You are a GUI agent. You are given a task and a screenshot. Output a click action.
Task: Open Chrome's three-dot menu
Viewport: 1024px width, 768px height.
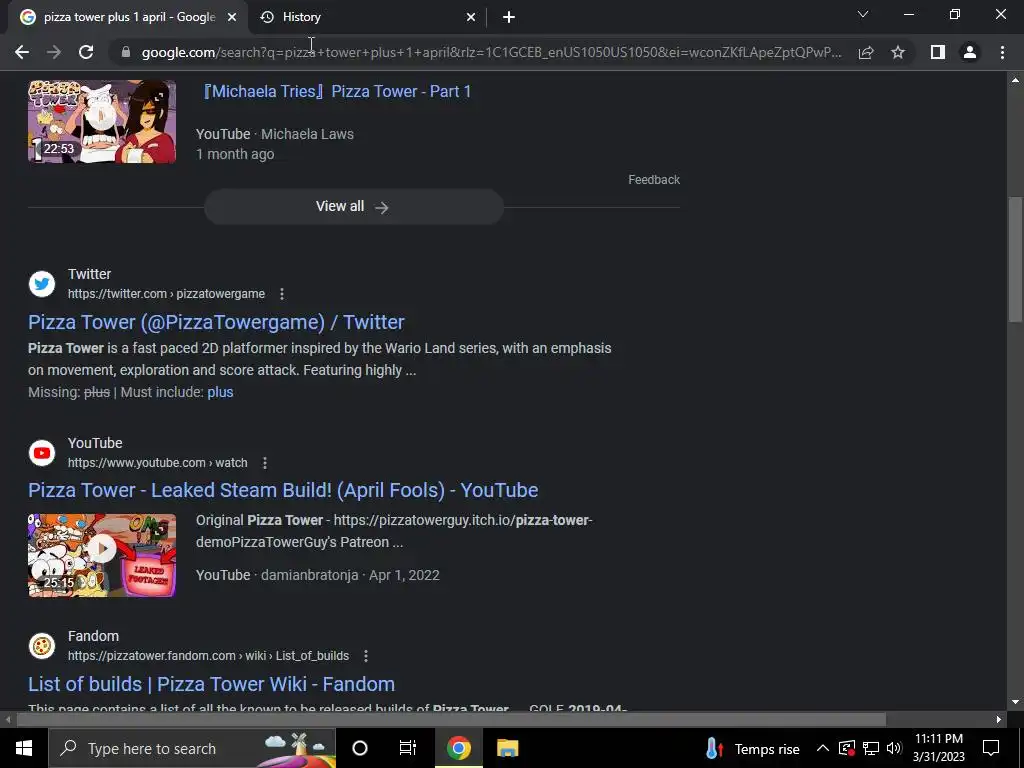1002,52
